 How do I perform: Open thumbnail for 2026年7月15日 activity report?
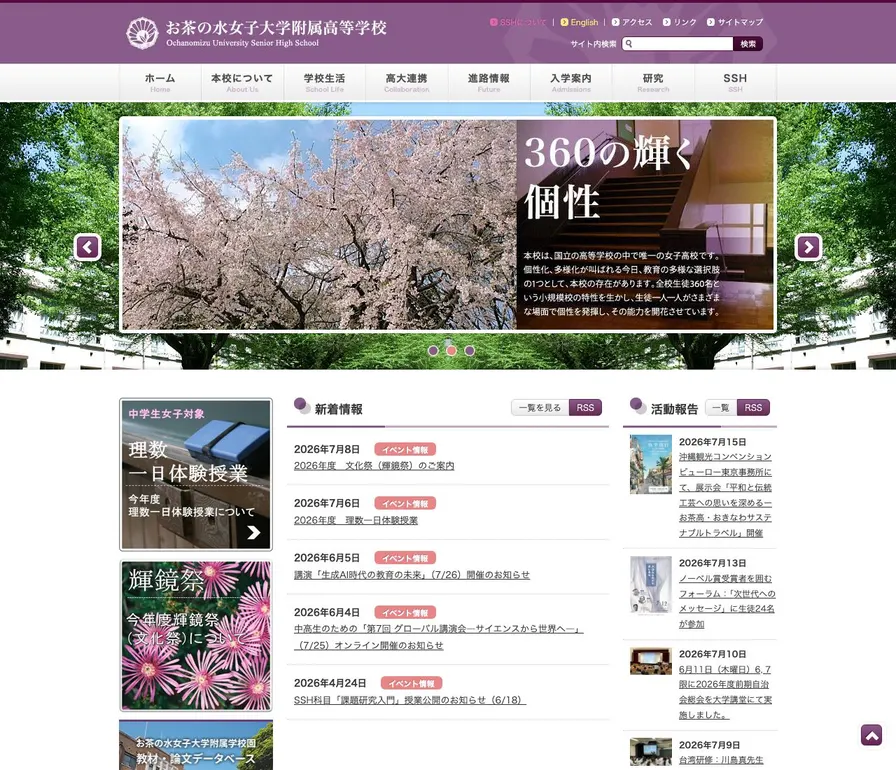(651, 464)
